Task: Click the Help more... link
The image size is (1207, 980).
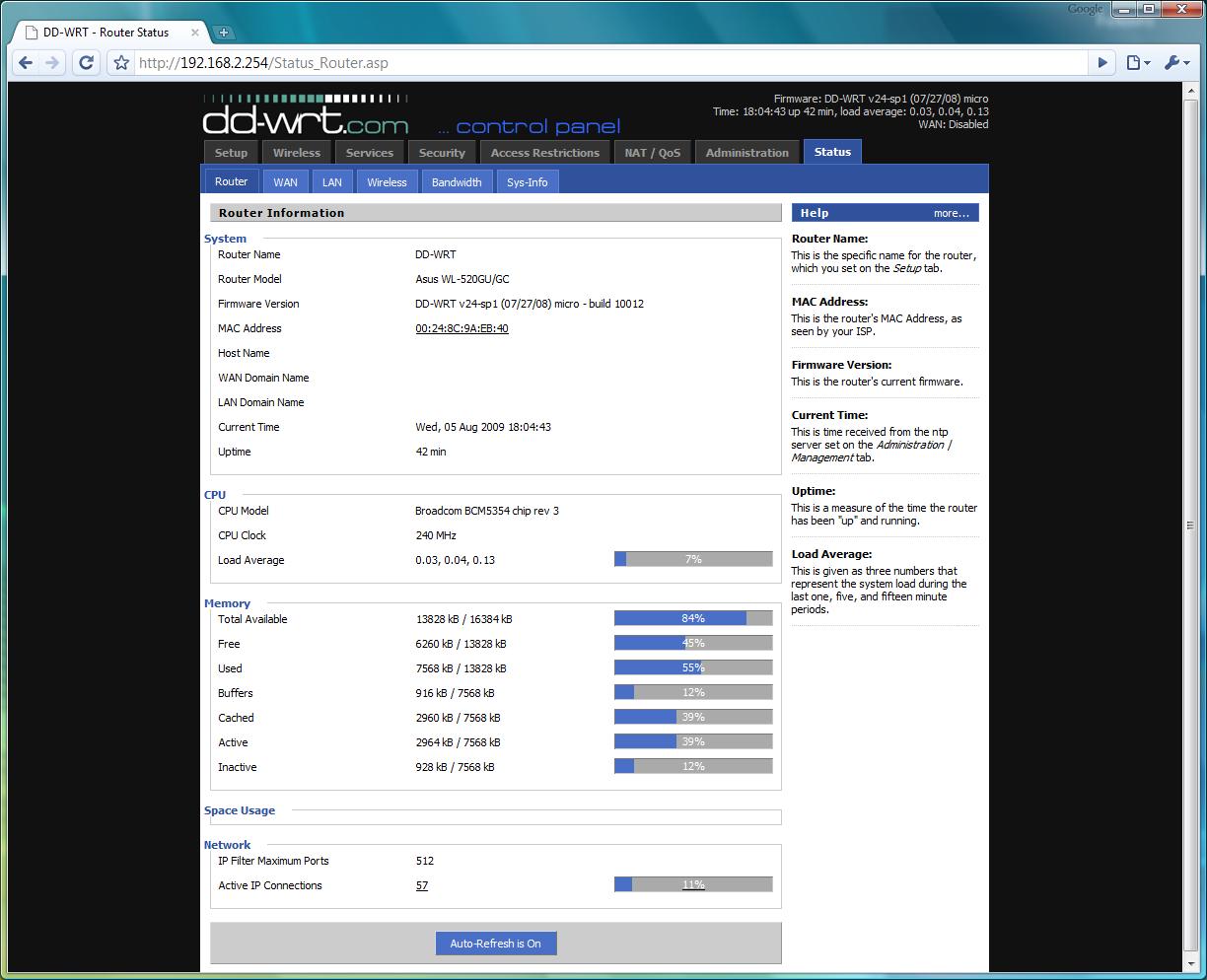Action: (x=952, y=213)
